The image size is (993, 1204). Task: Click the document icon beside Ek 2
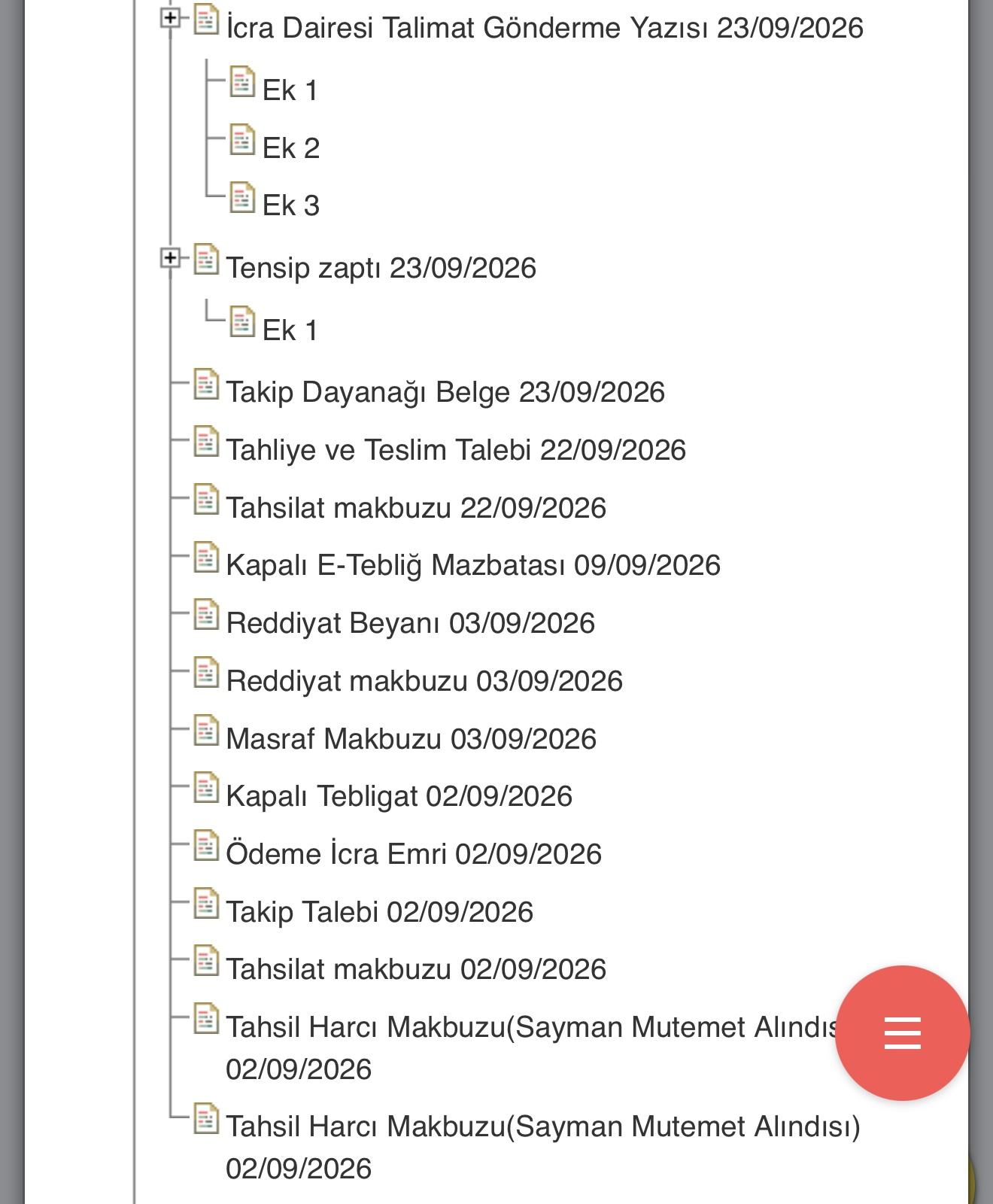click(x=242, y=140)
